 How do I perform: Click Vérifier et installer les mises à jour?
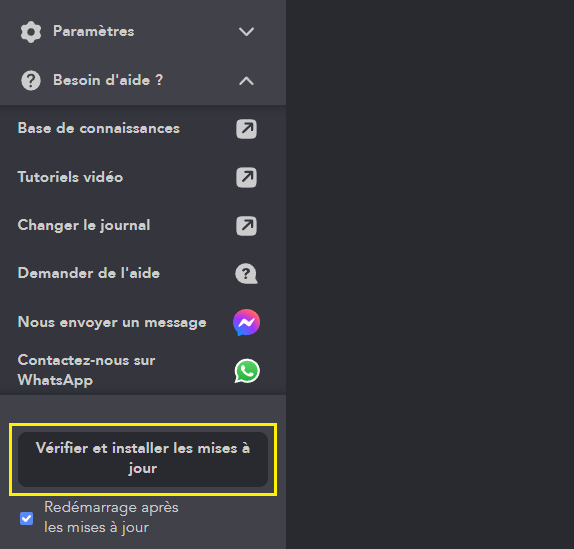point(143,459)
